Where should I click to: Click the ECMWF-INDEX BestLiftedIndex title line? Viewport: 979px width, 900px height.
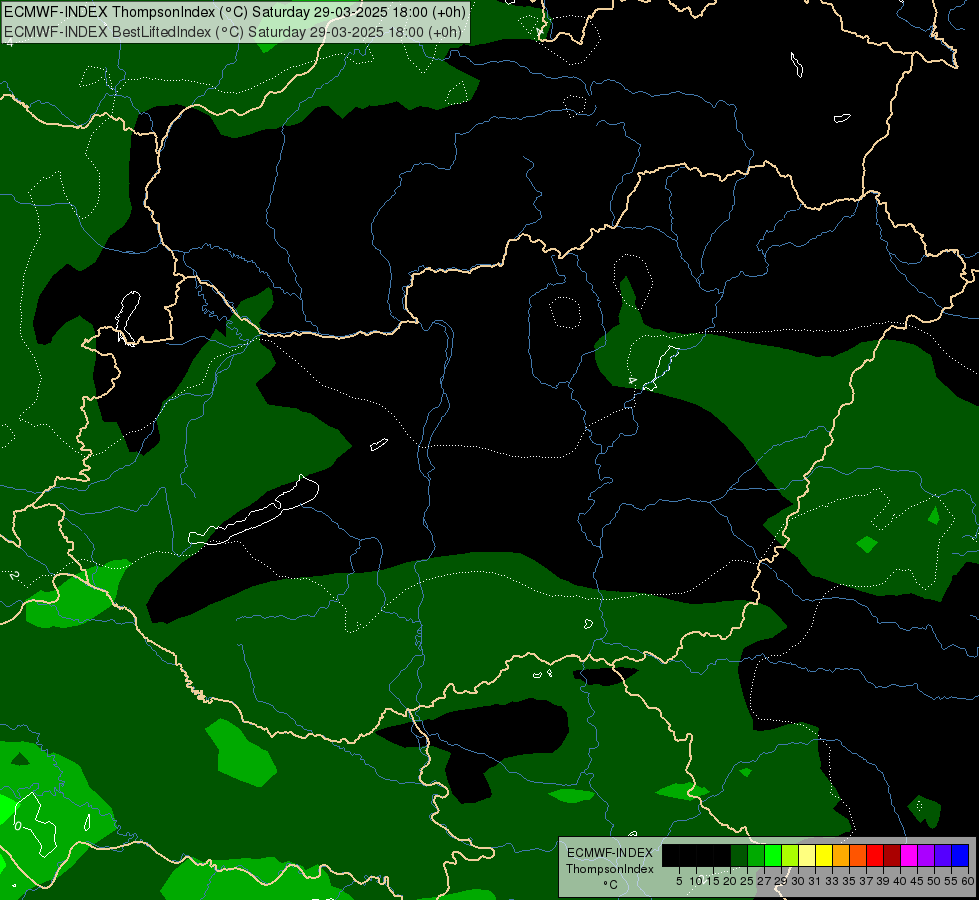click(x=233, y=32)
